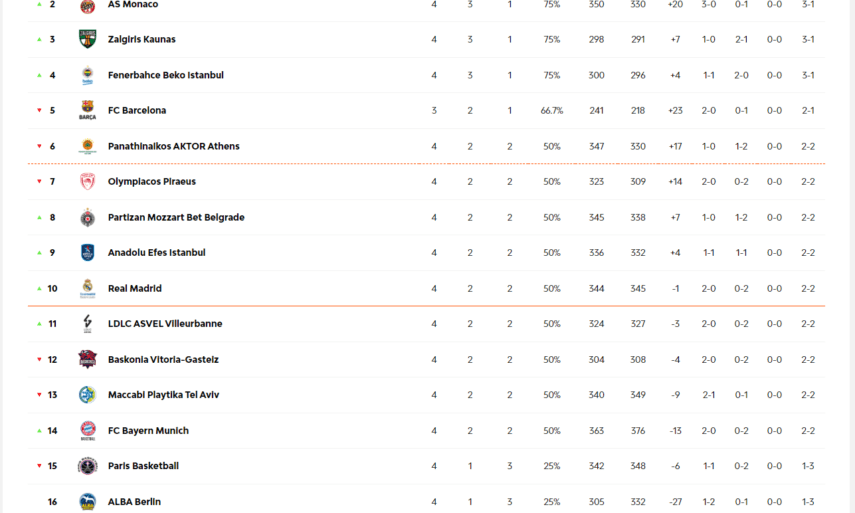855x513 pixels.
Task: Click the Paris Basketball logo icon
Action: pyautogui.click(x=87, y=466)
